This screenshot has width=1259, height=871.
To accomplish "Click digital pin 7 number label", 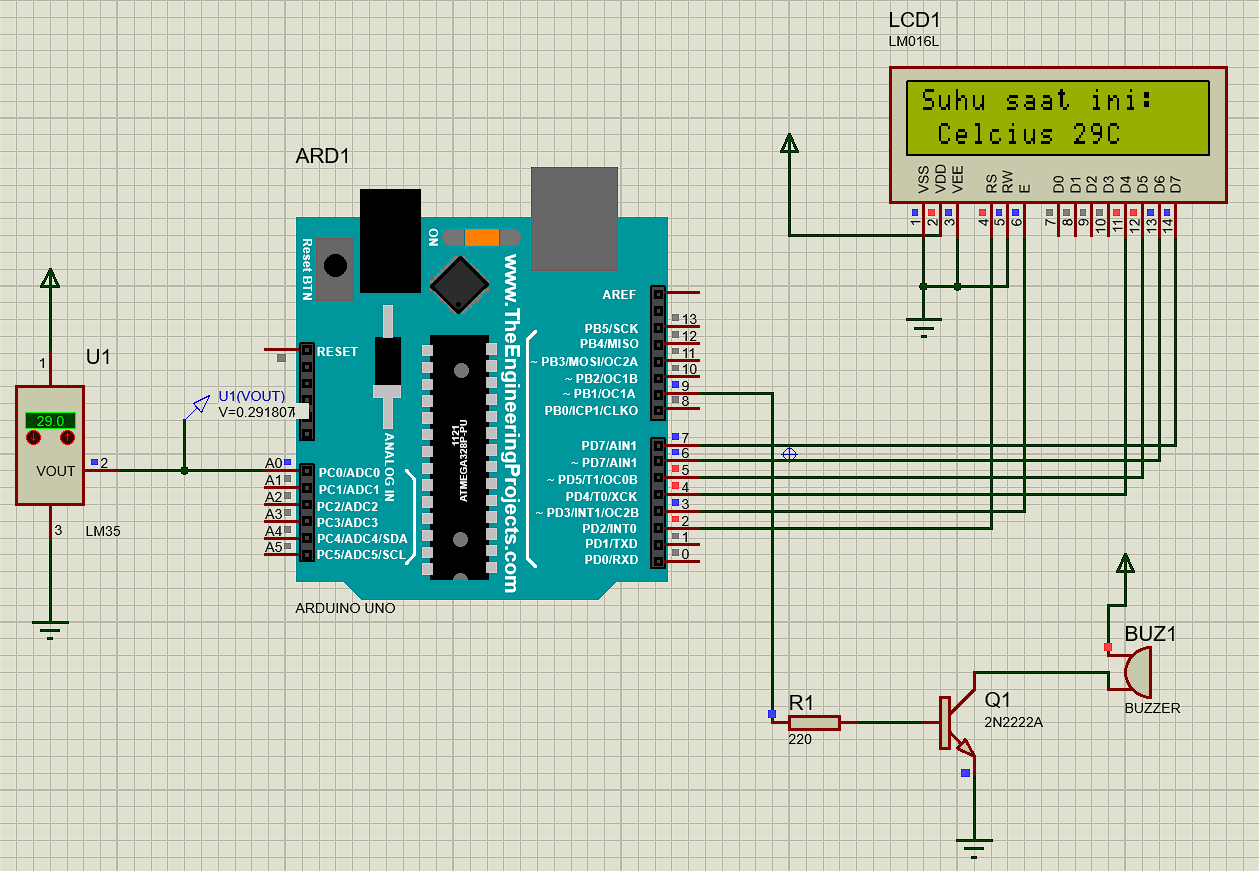I will (x=685, y=439).
